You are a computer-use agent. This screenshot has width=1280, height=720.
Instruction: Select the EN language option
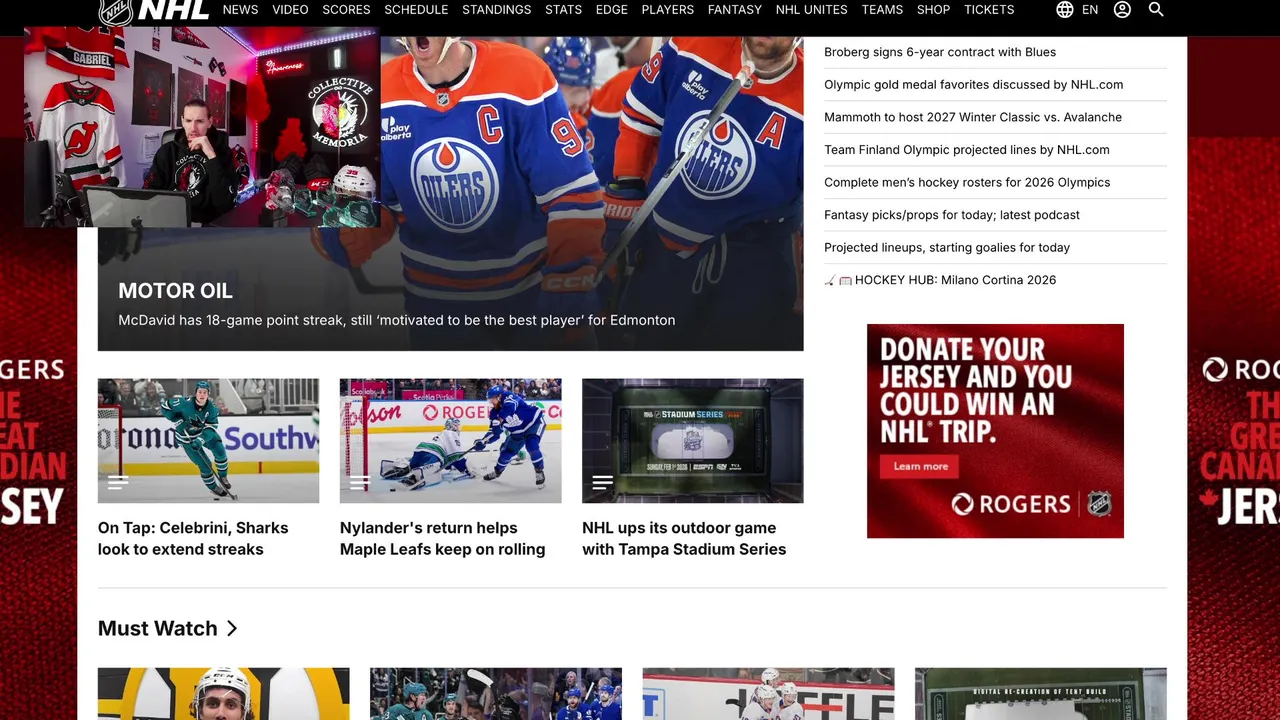pyautogui.click(x=1090, y=10)
